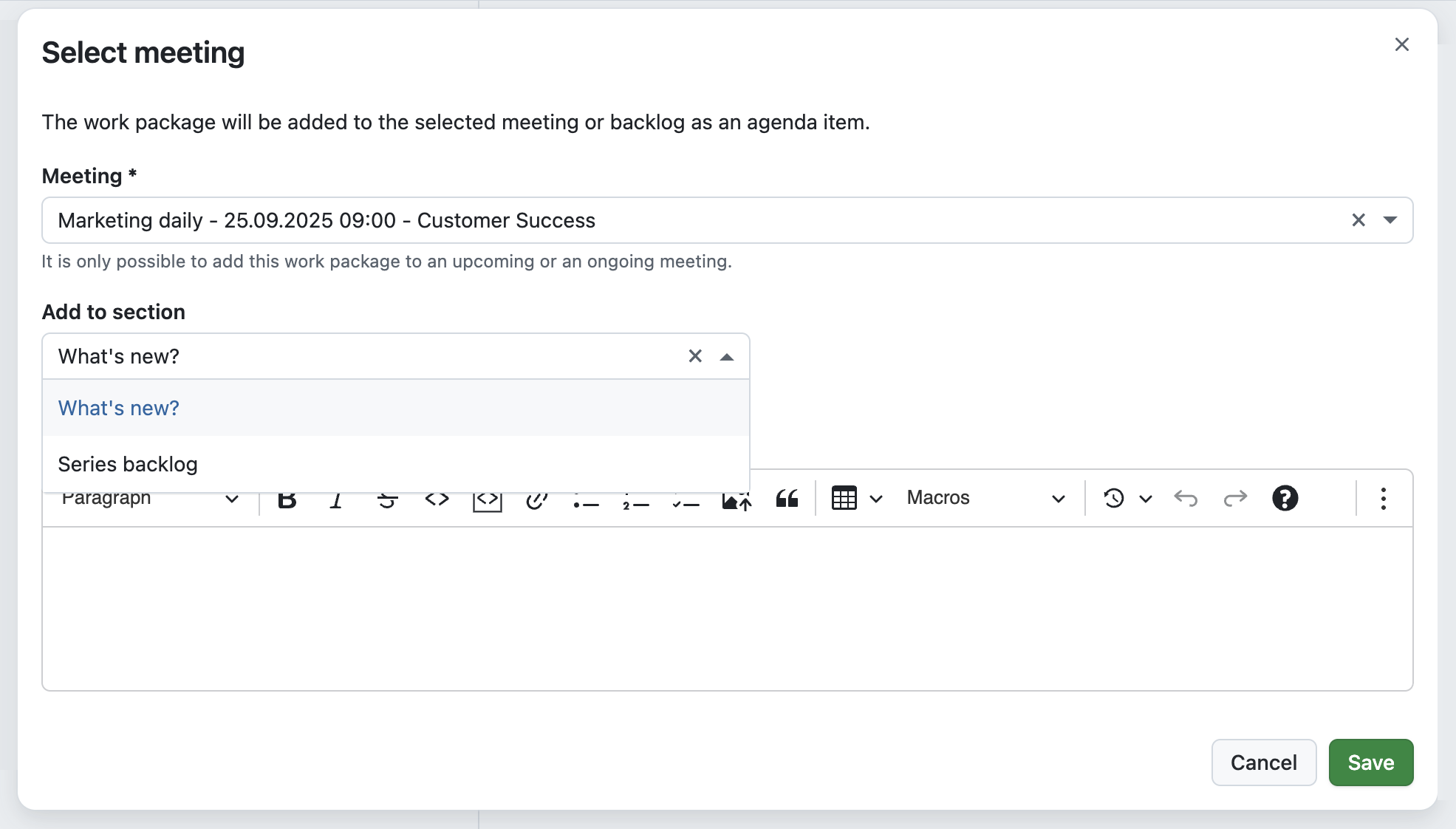The image size is (1456, 829).
Task: Insert a bulleted list
Action: 586,499
